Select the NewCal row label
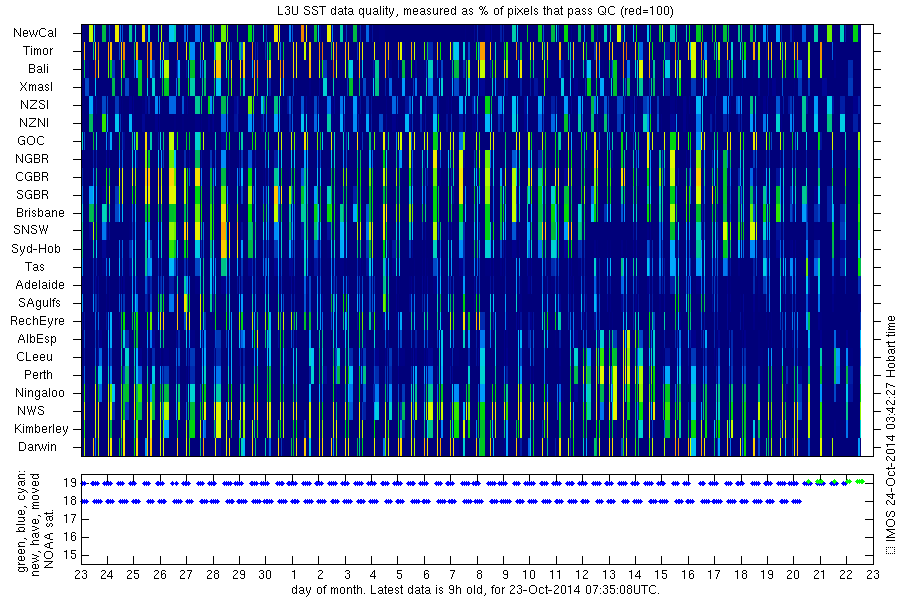The width and height of the screenshot is (900, 600). point(34,33)
